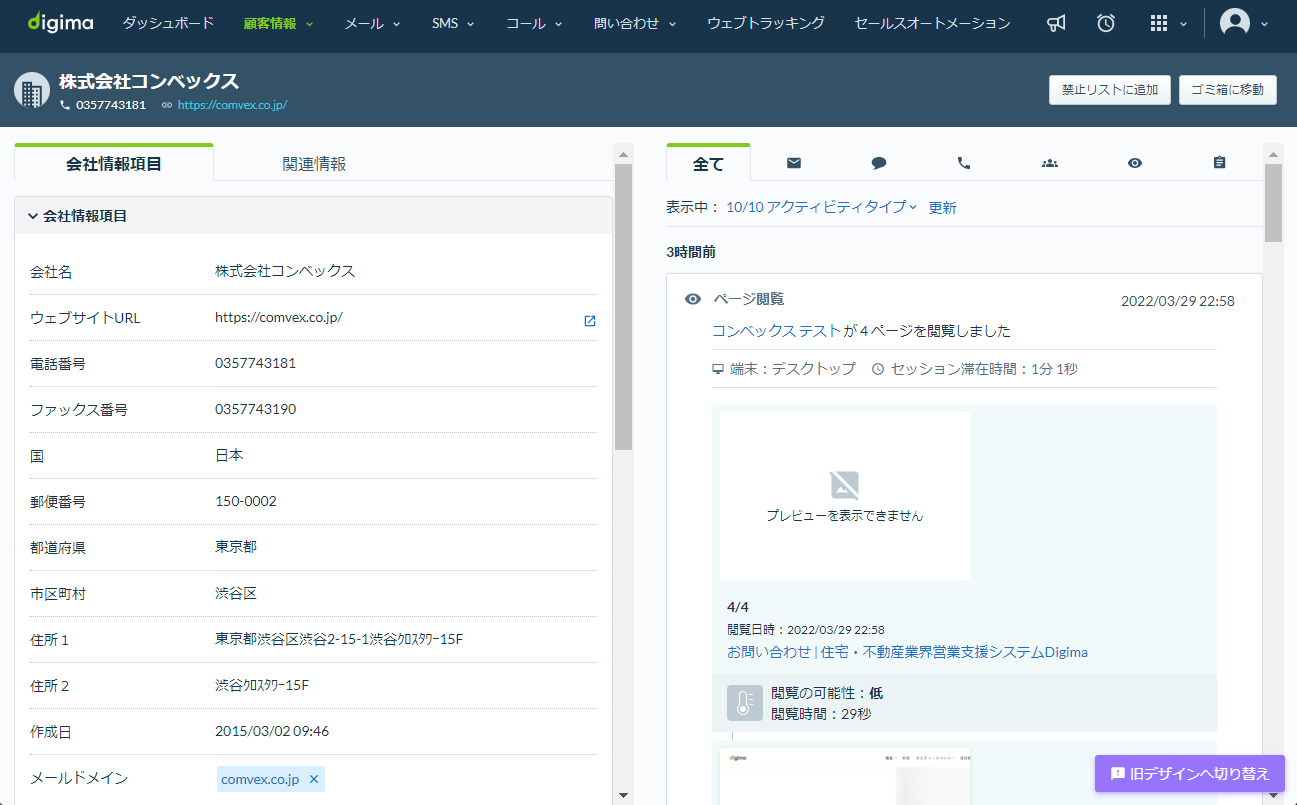Filter activities by mail envelope tab
Image resolution: width=1297 pixels, height=805 pixels.
coord(794,162)
